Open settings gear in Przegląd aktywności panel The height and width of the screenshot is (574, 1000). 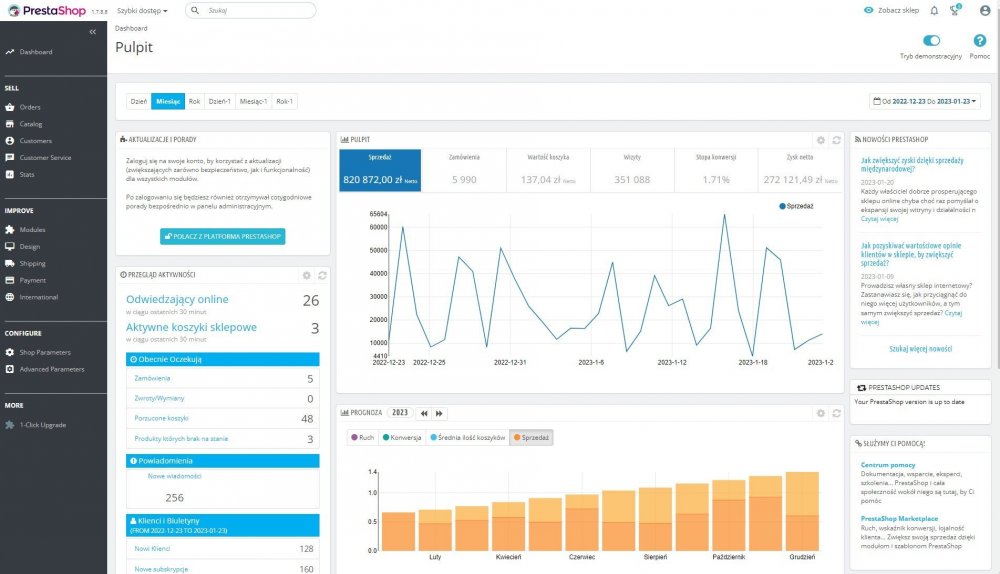click(307, 275)
